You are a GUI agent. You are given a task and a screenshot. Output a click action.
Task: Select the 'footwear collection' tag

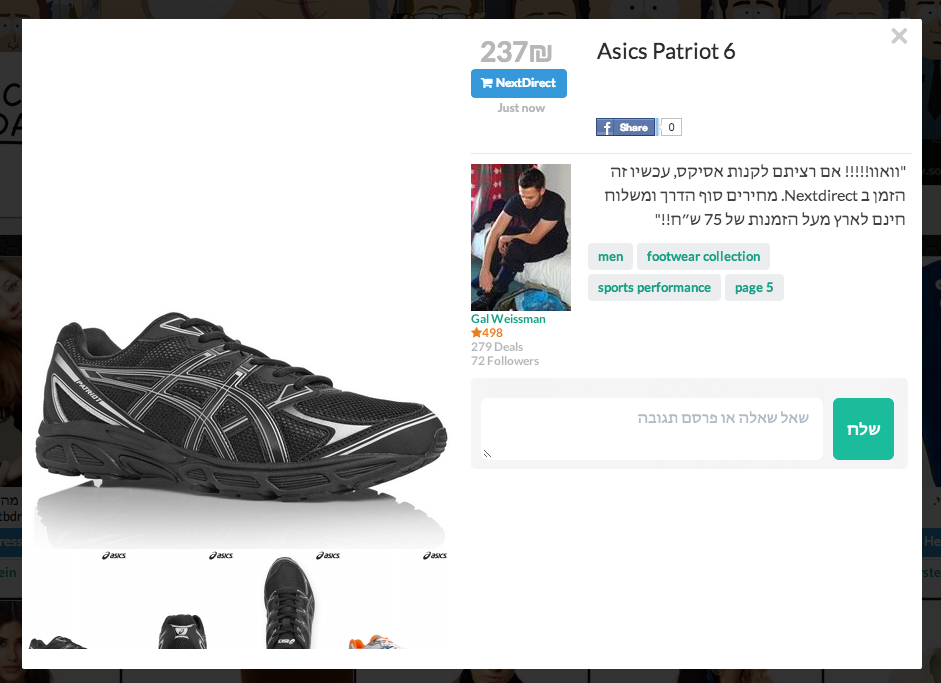click(x=703, y=257)
